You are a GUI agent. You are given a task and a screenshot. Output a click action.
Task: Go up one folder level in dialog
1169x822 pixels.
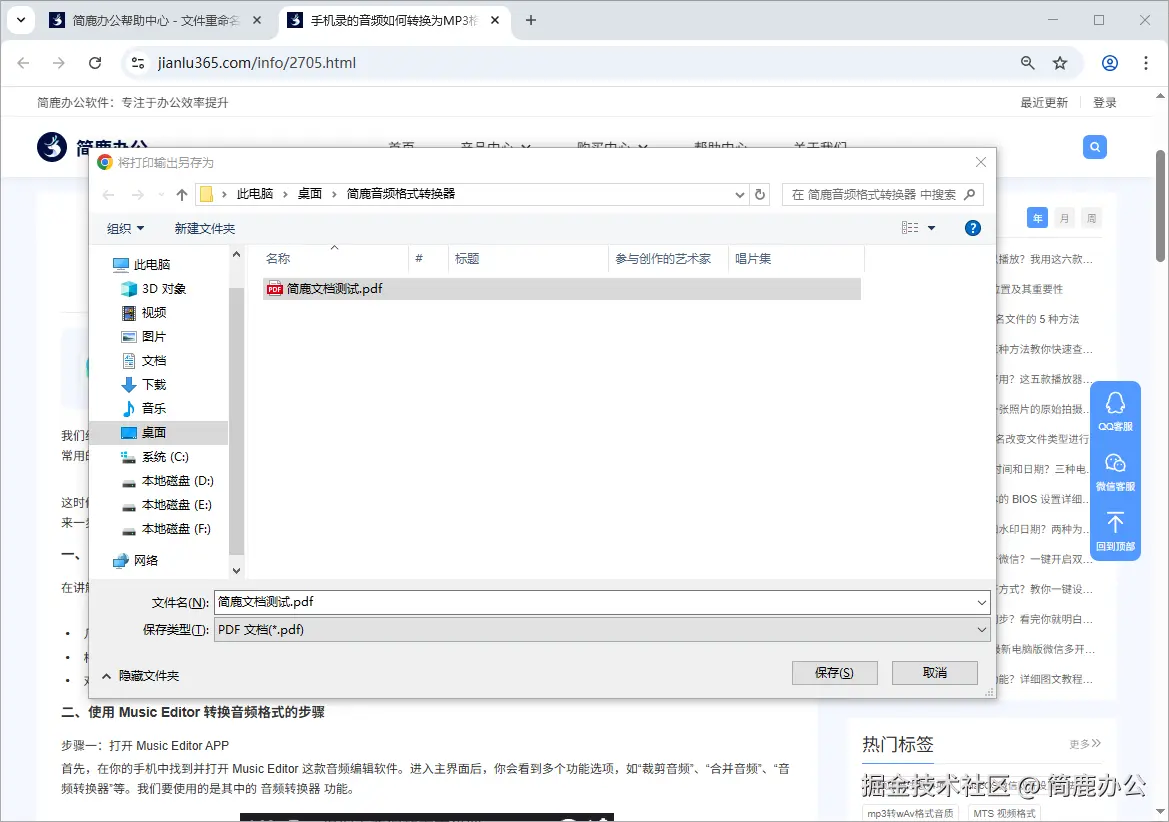(x=182, y=195)
